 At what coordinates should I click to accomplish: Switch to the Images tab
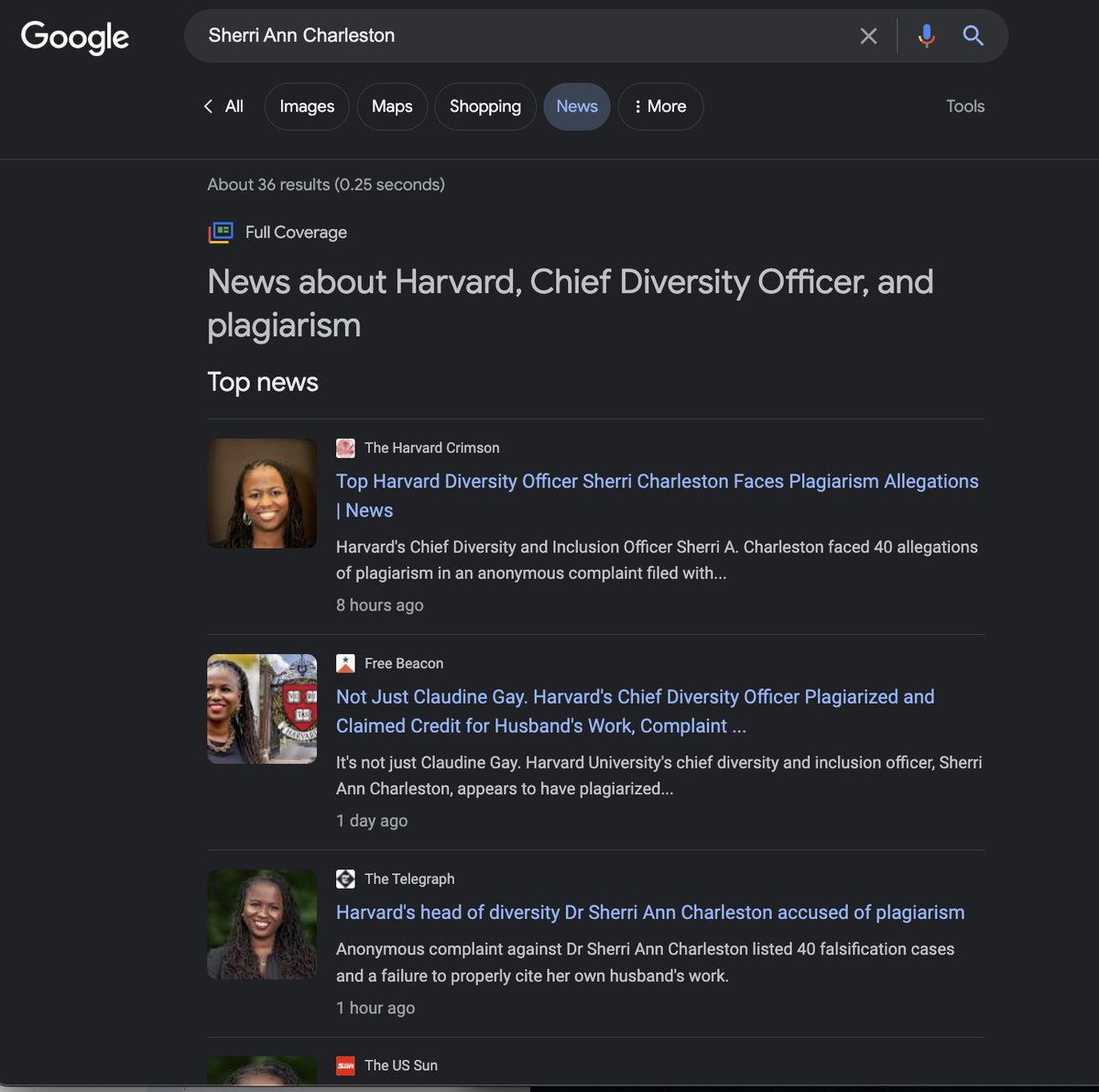click(307, 106)
